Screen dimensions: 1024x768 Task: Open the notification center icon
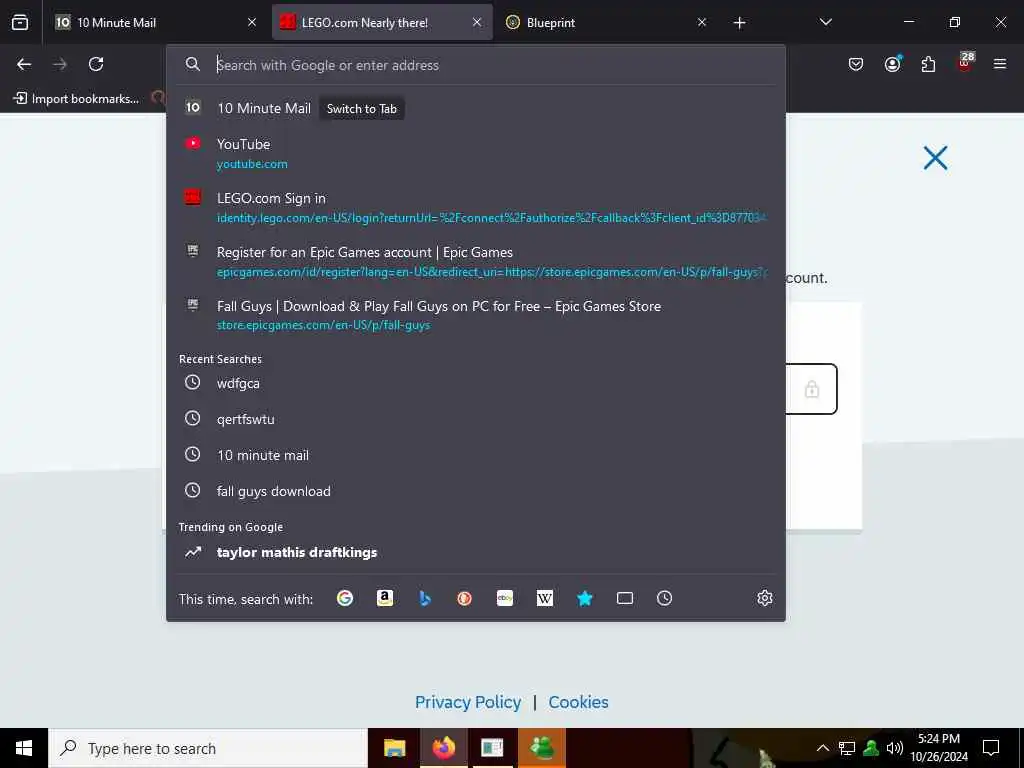(991, 748)
